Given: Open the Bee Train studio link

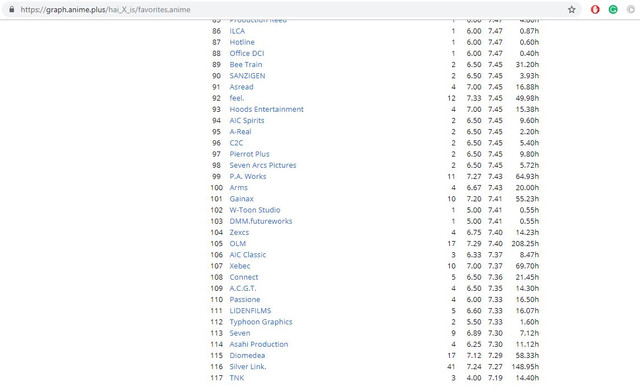Looking at the screenshot, I should pos(246,65).
